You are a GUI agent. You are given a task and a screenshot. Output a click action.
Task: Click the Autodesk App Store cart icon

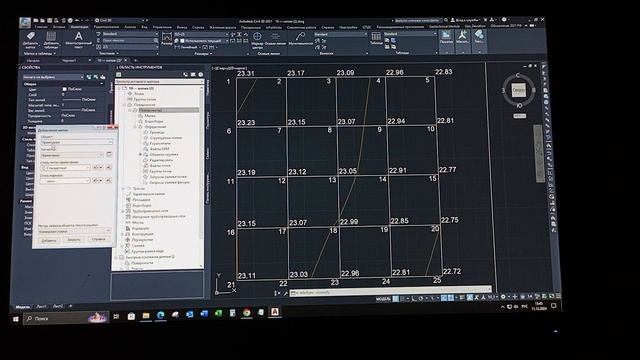(x=485, y=20)
